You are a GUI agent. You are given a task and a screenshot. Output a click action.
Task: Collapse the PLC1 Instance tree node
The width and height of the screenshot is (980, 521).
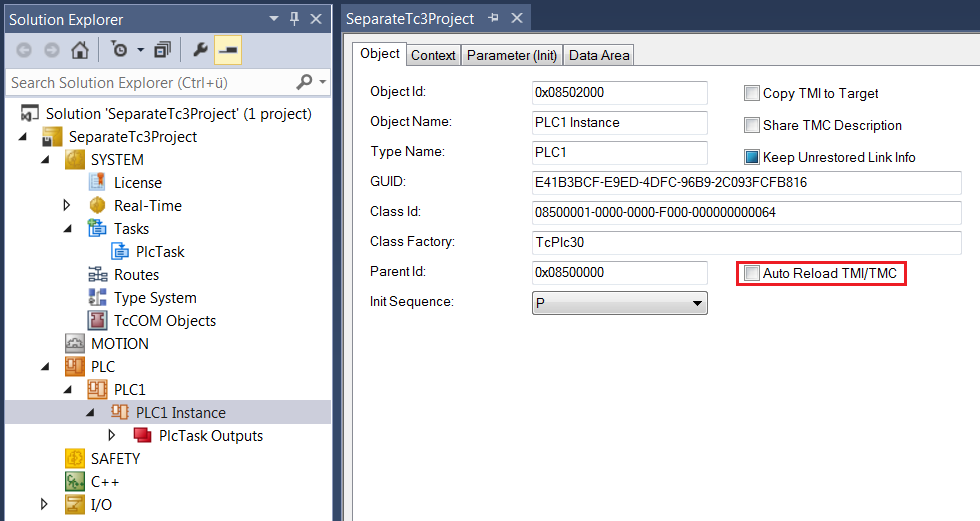[90, 412]
